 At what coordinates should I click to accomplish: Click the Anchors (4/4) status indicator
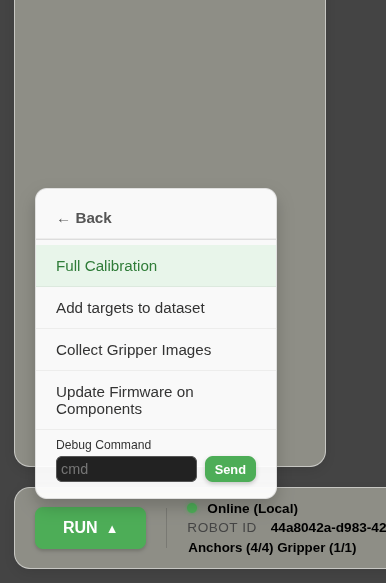pos(231,548)
